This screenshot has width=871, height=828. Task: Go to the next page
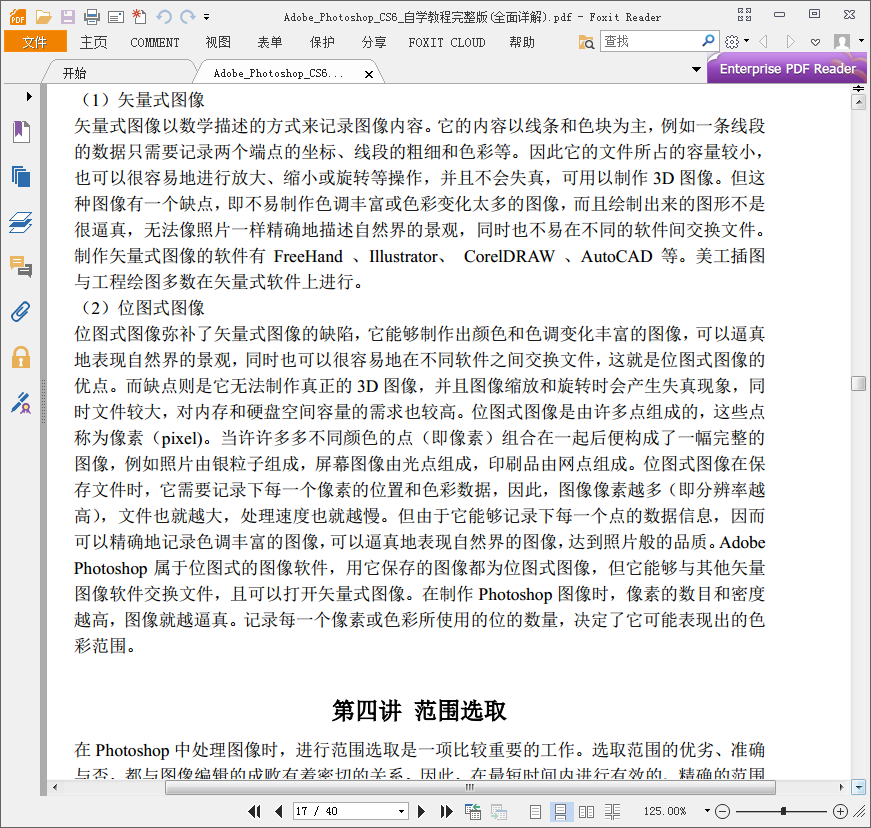pos(421,811)
